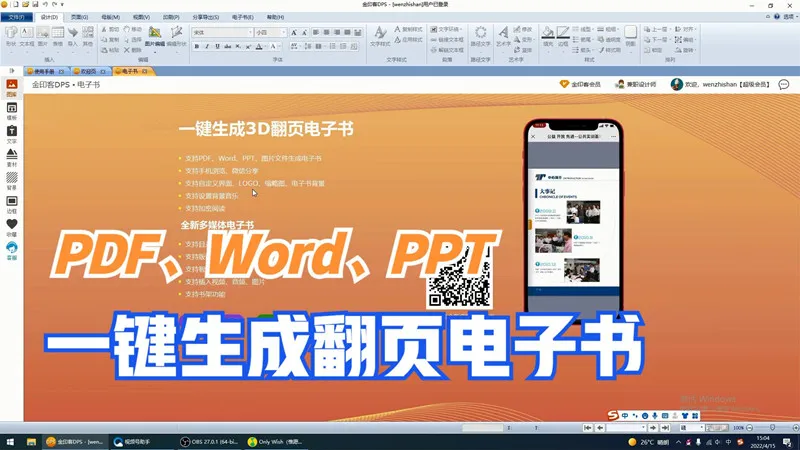The image size is (800, 450).
Task: Open the 模板 template sidebar panel
Action: [12, 111]
